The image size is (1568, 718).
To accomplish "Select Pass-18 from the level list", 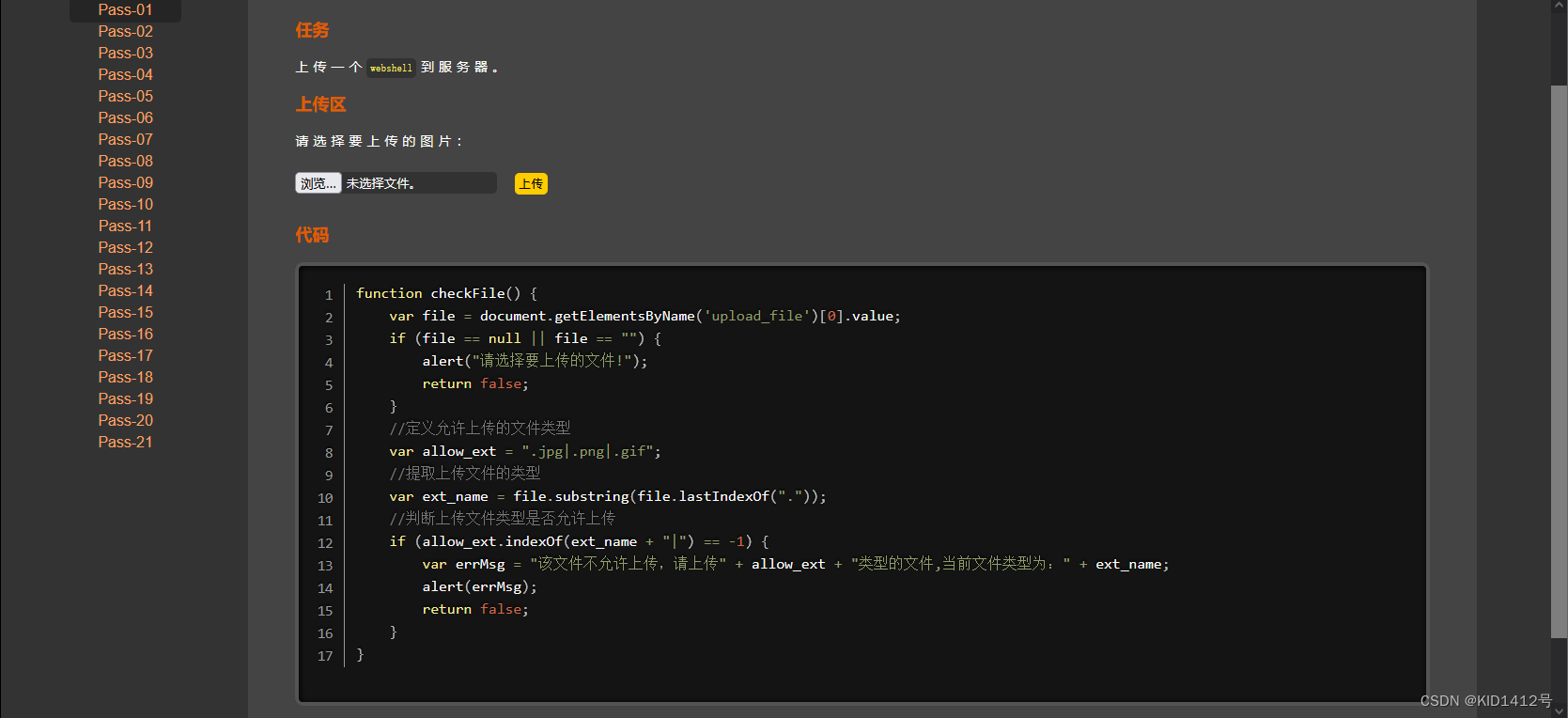I will point(125,377).
